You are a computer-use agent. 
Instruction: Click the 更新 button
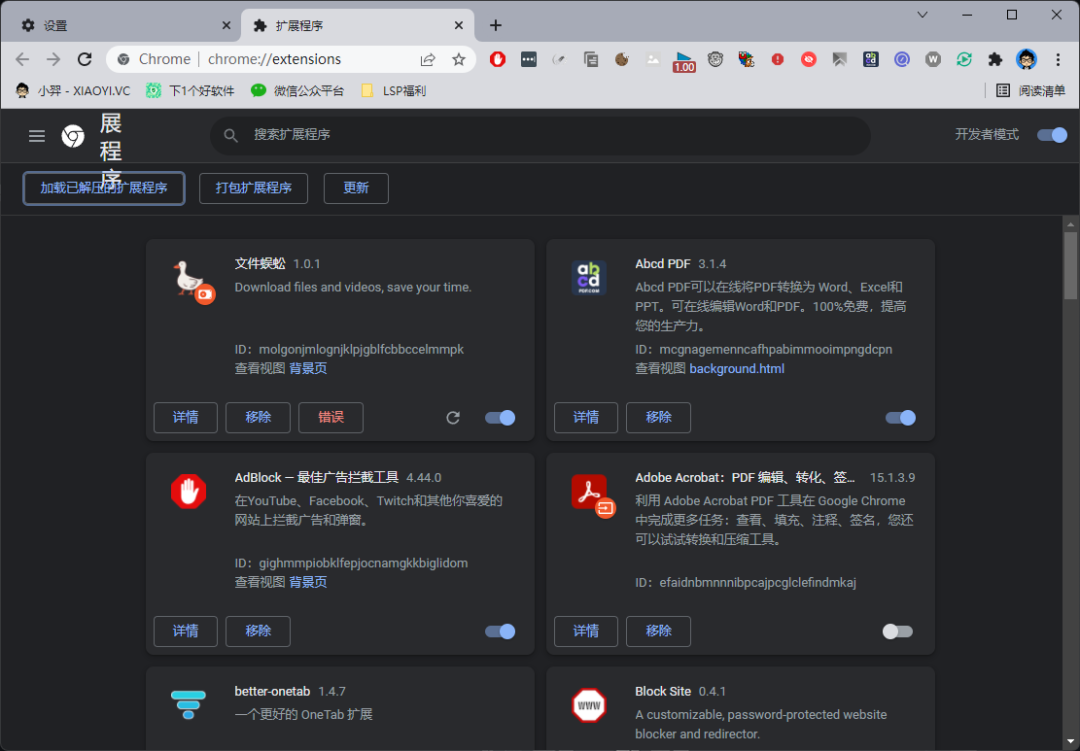coord(356,188)
